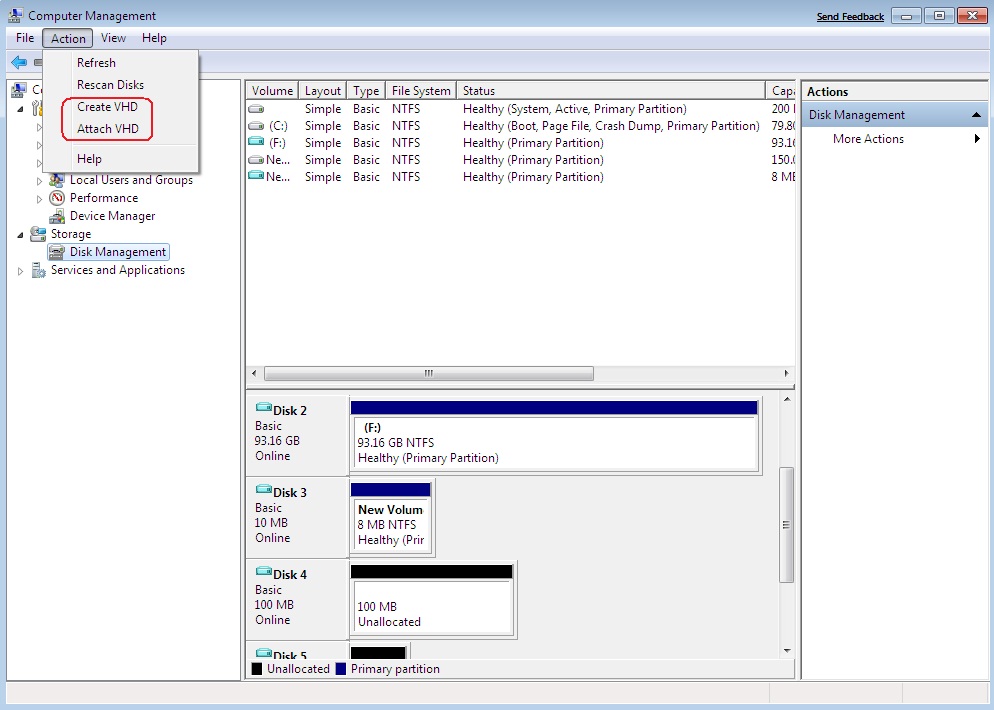Select the drive icon of the (F:) volume row

pyautogui.click(x=256, y=143)
